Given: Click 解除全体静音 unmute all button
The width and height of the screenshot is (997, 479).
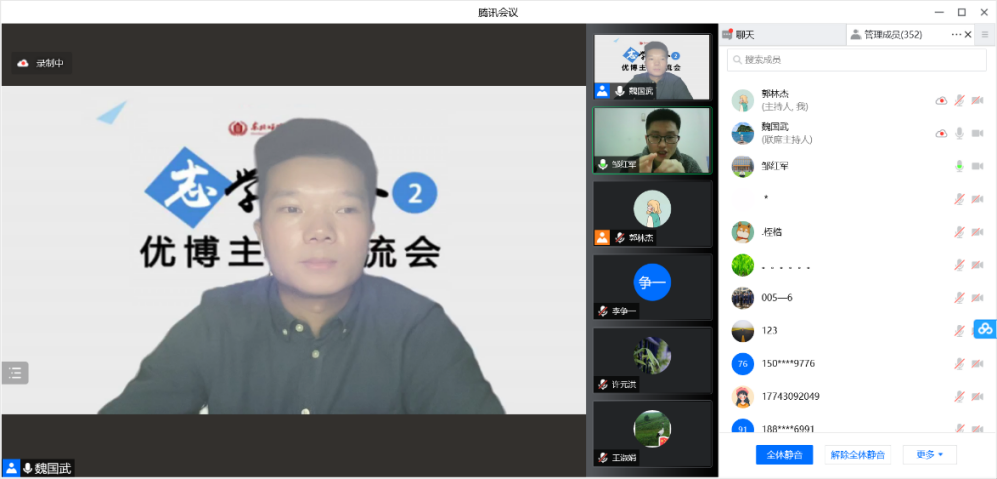Looking at the screenshot, I should click(857, 455).
